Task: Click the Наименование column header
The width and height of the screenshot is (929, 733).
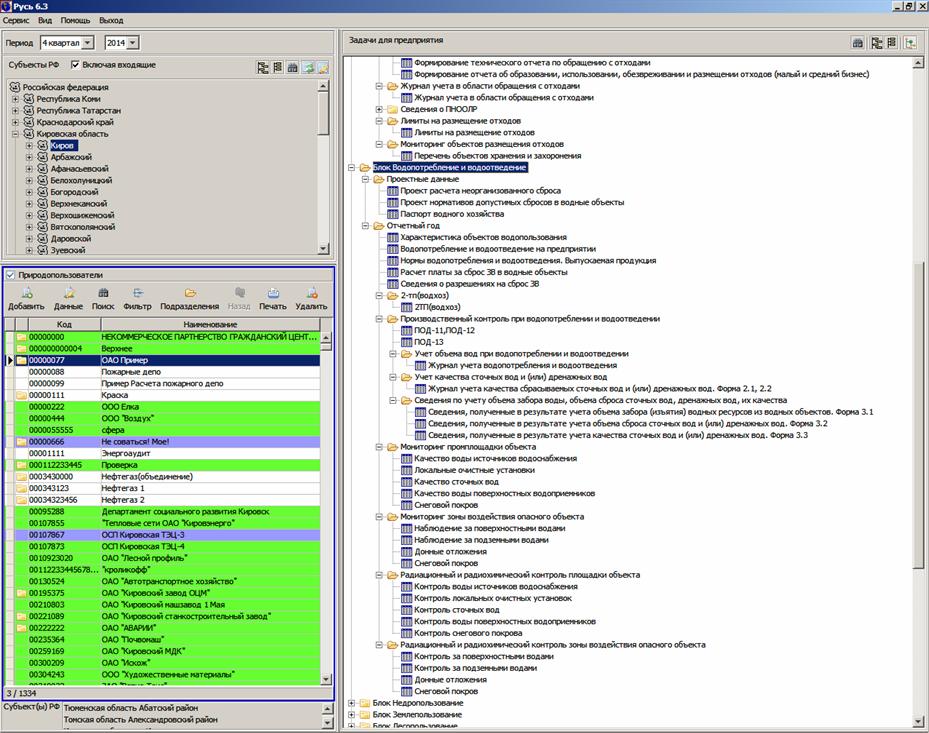Action: [209, 325]
